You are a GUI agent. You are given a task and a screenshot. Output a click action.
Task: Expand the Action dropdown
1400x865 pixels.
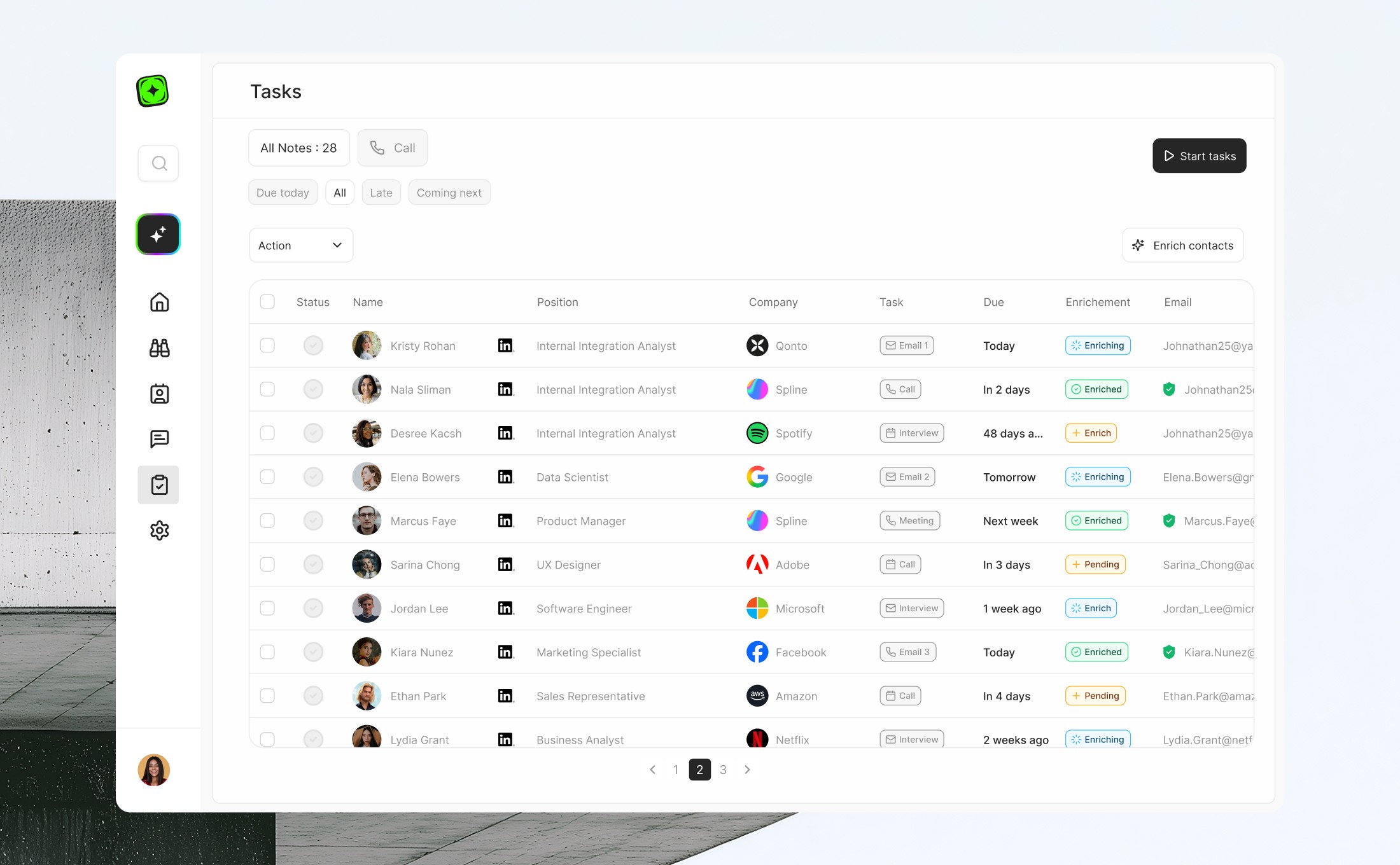click(x=300, y=246)
